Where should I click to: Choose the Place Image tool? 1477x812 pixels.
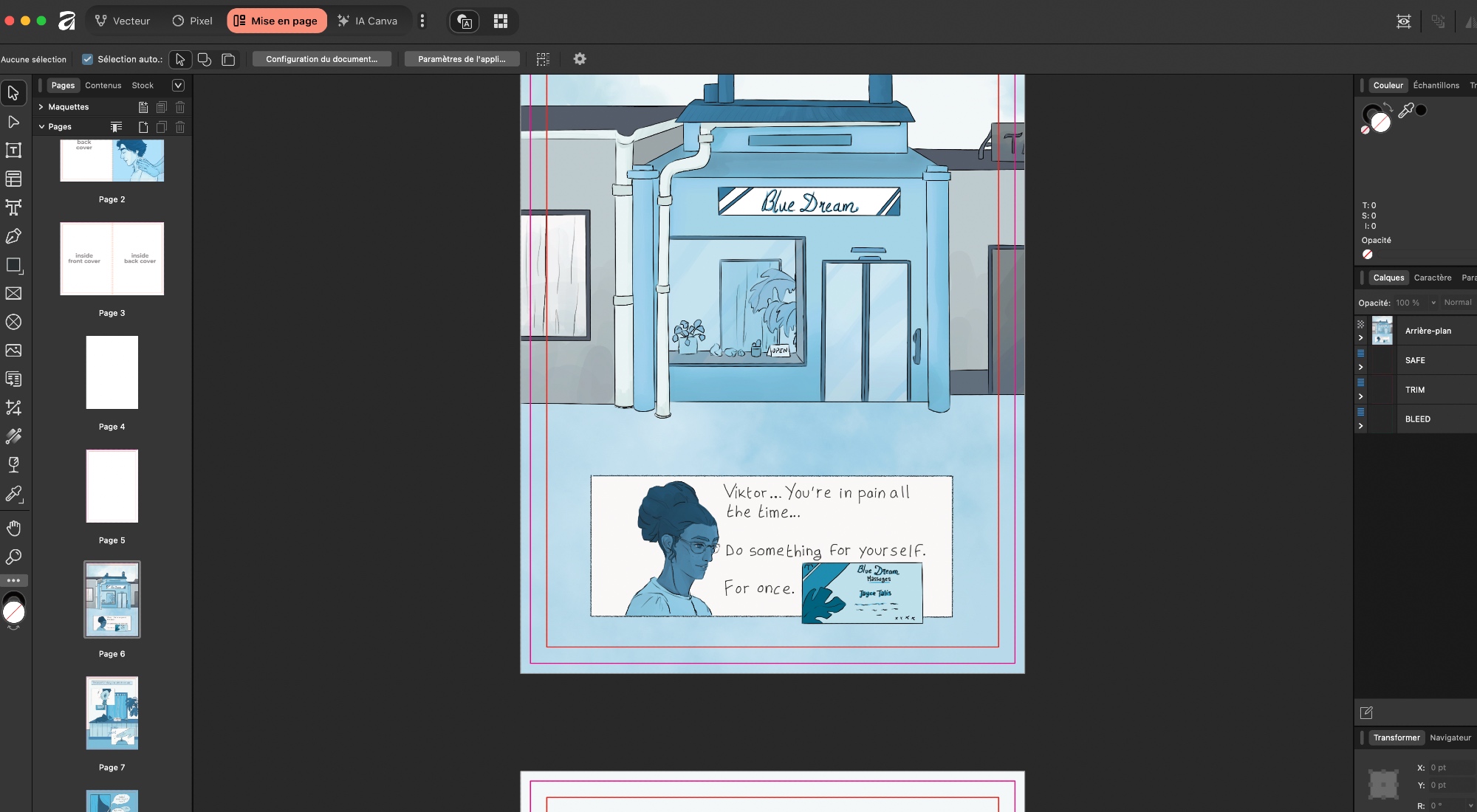click(13, 351)
